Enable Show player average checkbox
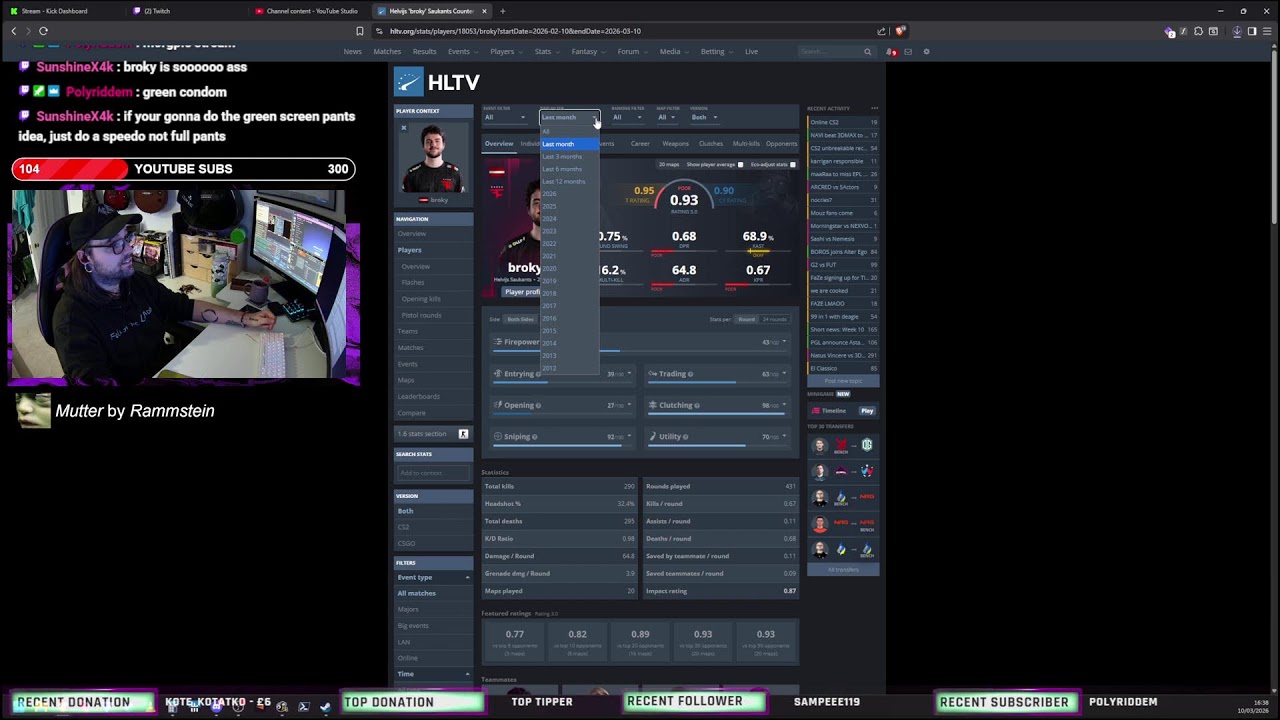 coord(740,164)
